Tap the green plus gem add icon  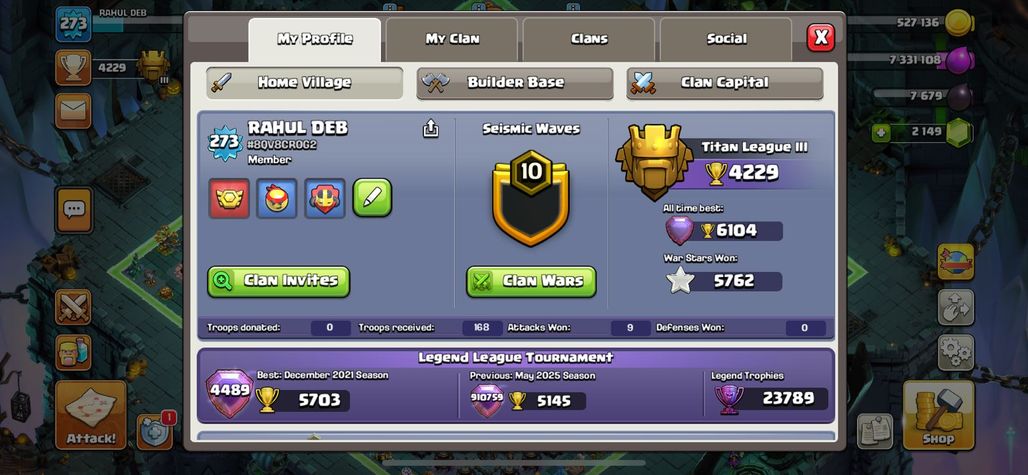click(881, 133)
